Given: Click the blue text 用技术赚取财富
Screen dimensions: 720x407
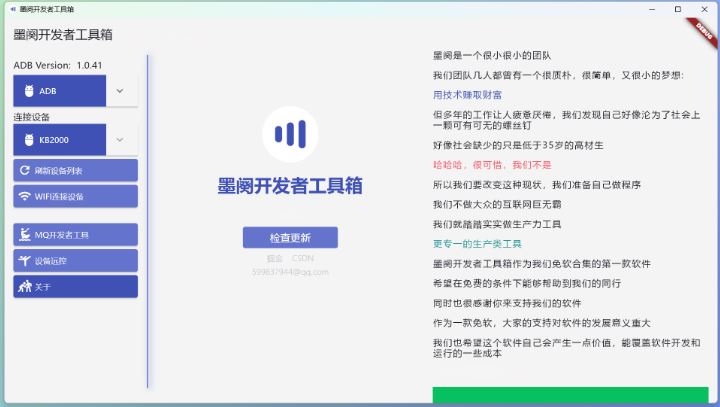Looking at the screenshot, I should [467, 94].
